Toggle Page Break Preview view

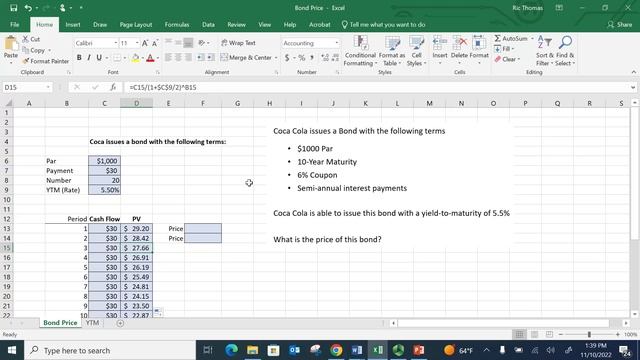(x=549, y=334)
